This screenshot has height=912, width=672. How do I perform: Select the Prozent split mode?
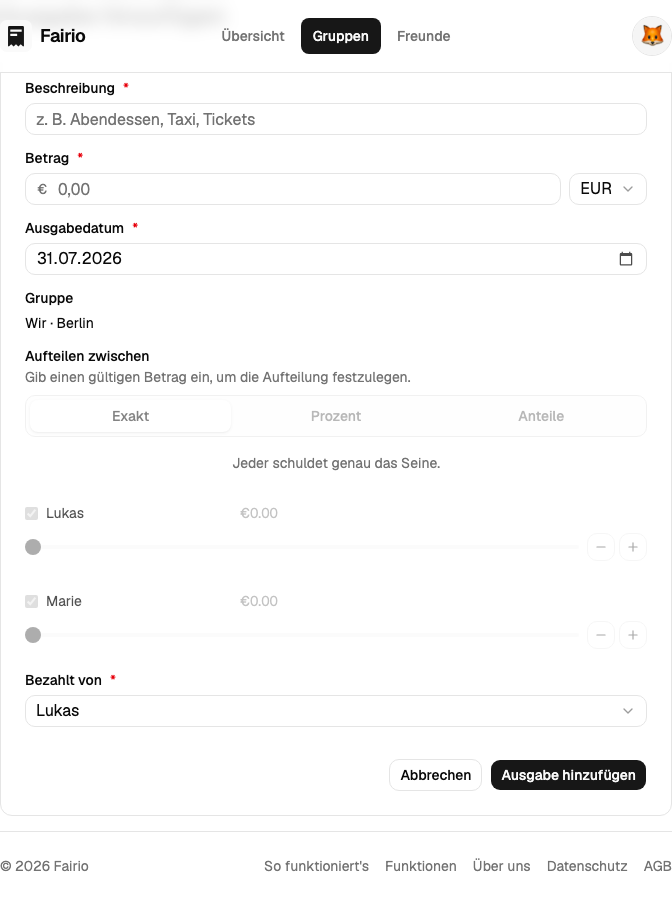coord(336,416)
